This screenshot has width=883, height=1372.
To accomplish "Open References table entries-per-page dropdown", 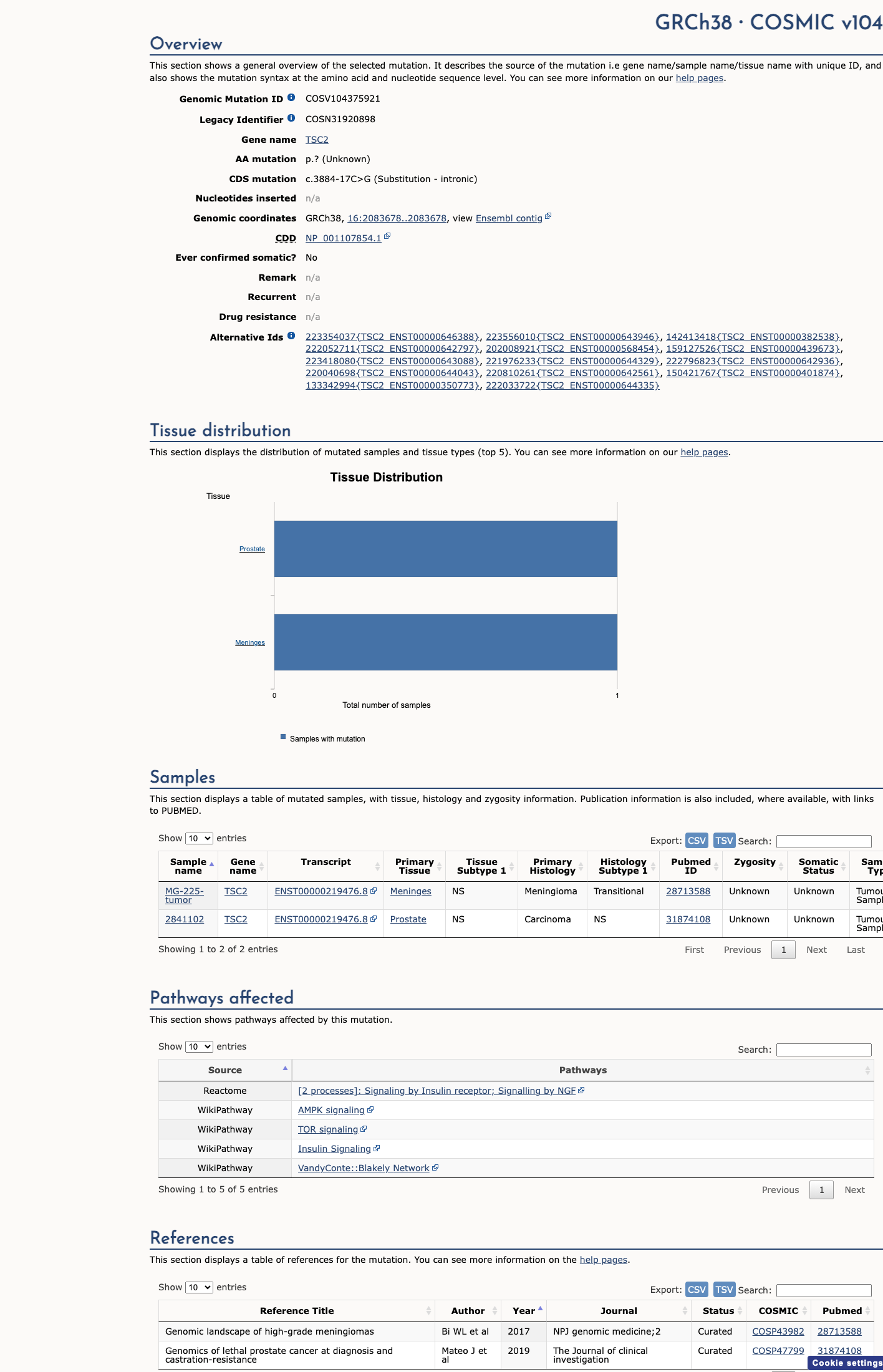I will tap(199, 1288).
